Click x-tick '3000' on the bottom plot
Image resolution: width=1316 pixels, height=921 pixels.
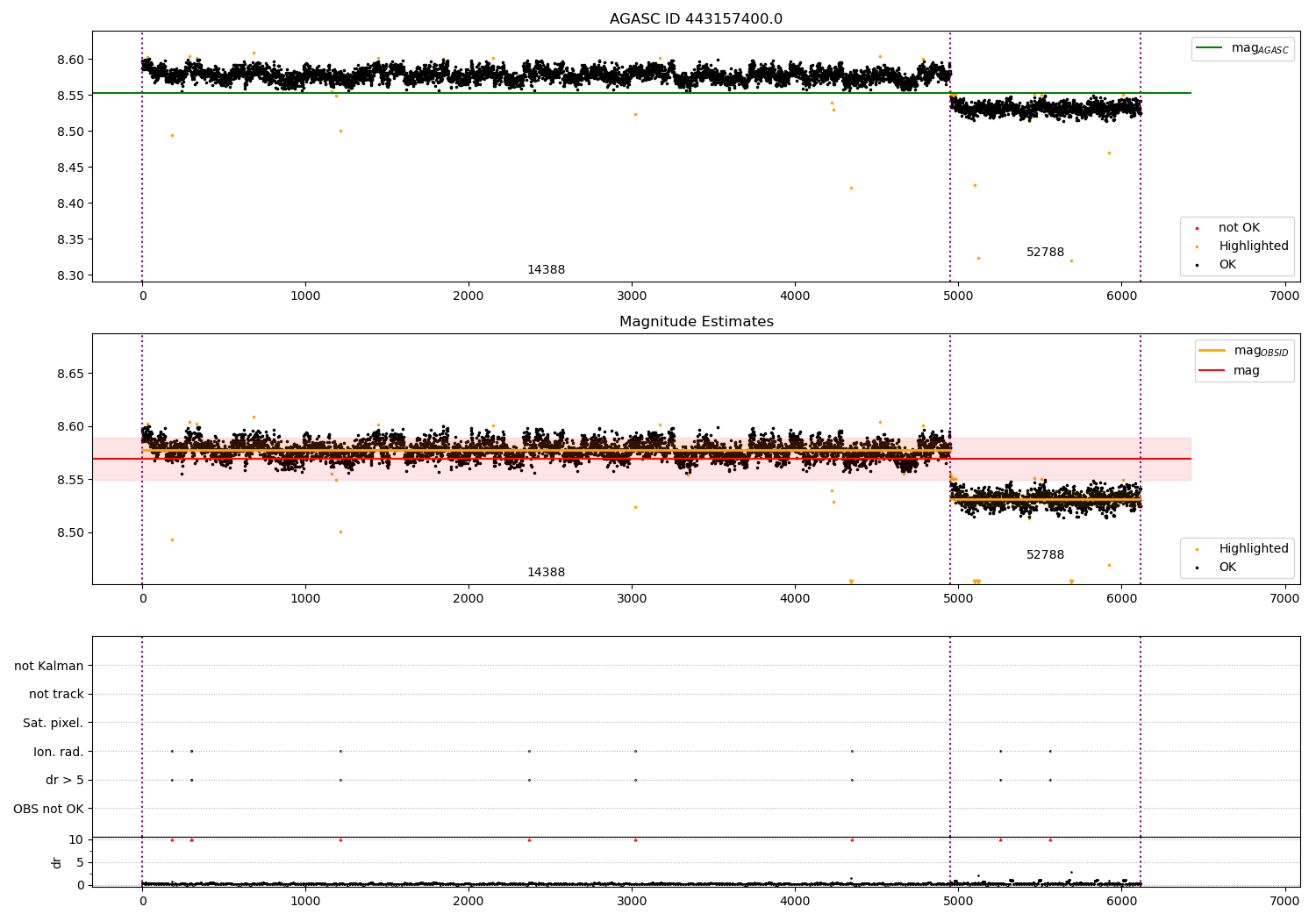pos(632,901)
